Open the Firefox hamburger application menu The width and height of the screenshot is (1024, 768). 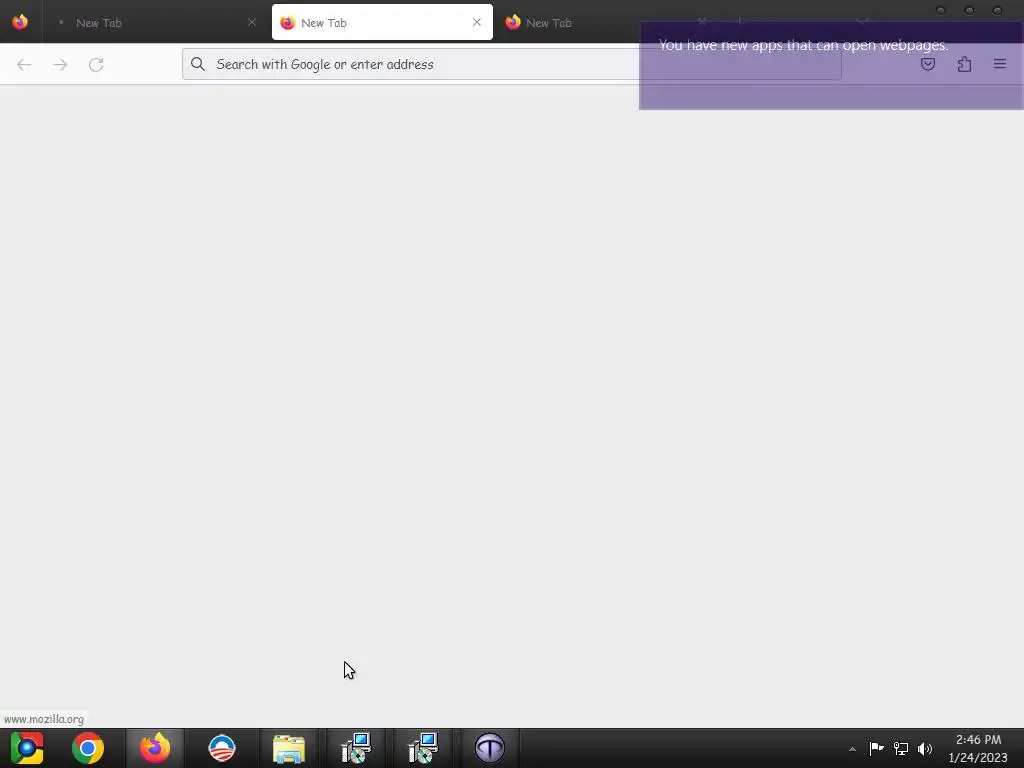pyautogui.click(x=1000, y=64)
